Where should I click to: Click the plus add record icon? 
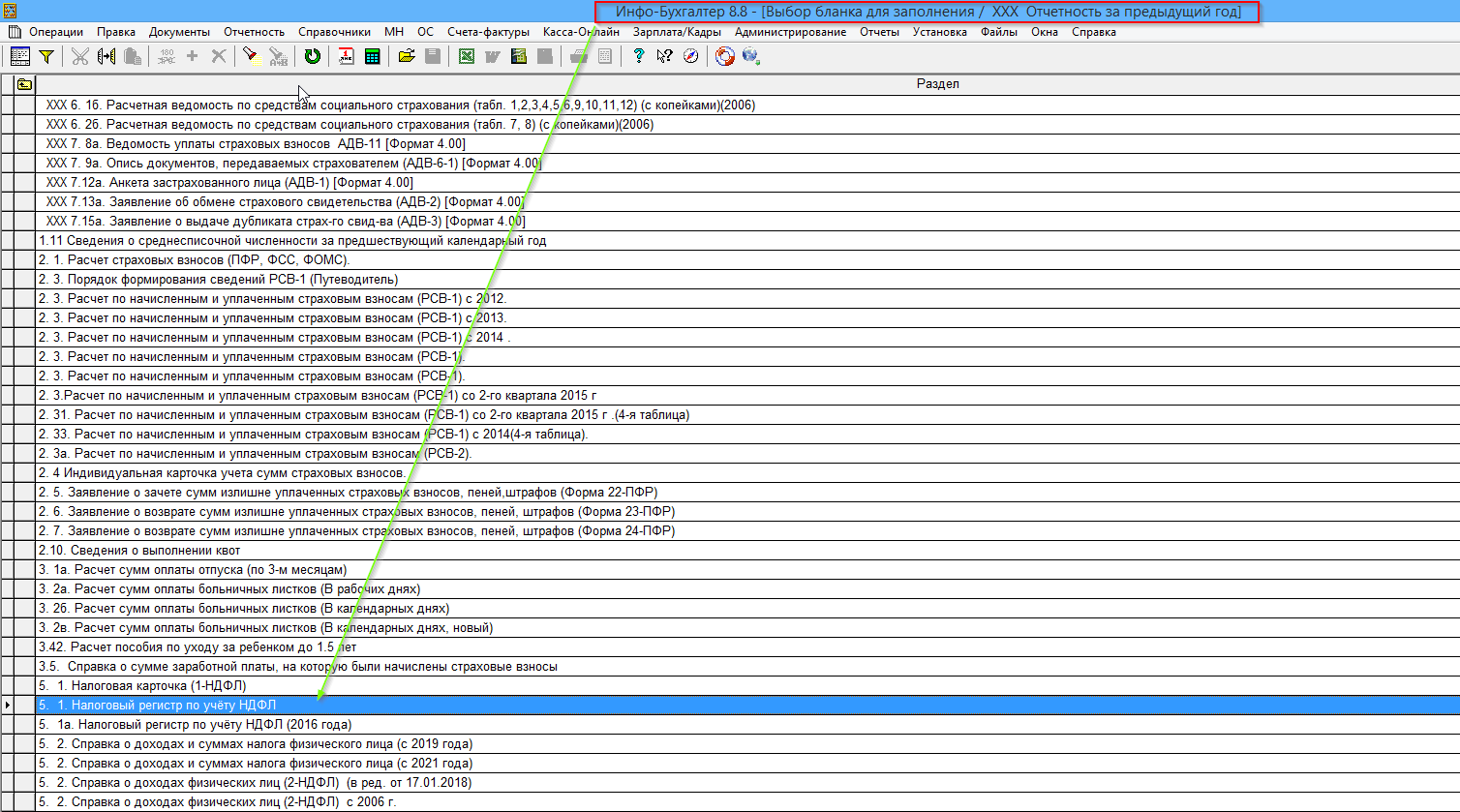pyautogui.click(x=192, y=57)
